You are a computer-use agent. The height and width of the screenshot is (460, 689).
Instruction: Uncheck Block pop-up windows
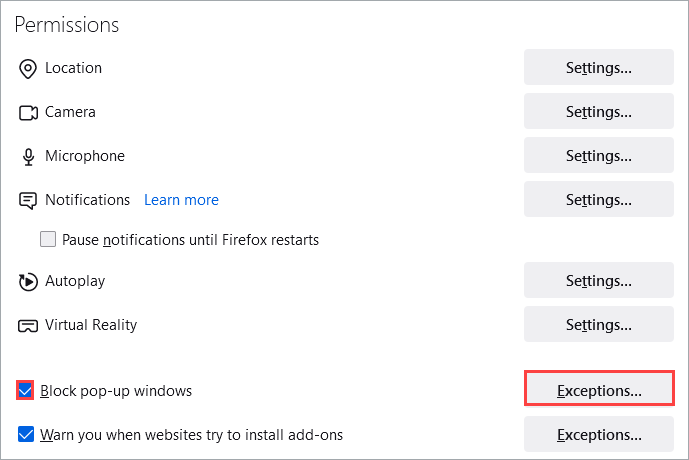coord(25,390)
